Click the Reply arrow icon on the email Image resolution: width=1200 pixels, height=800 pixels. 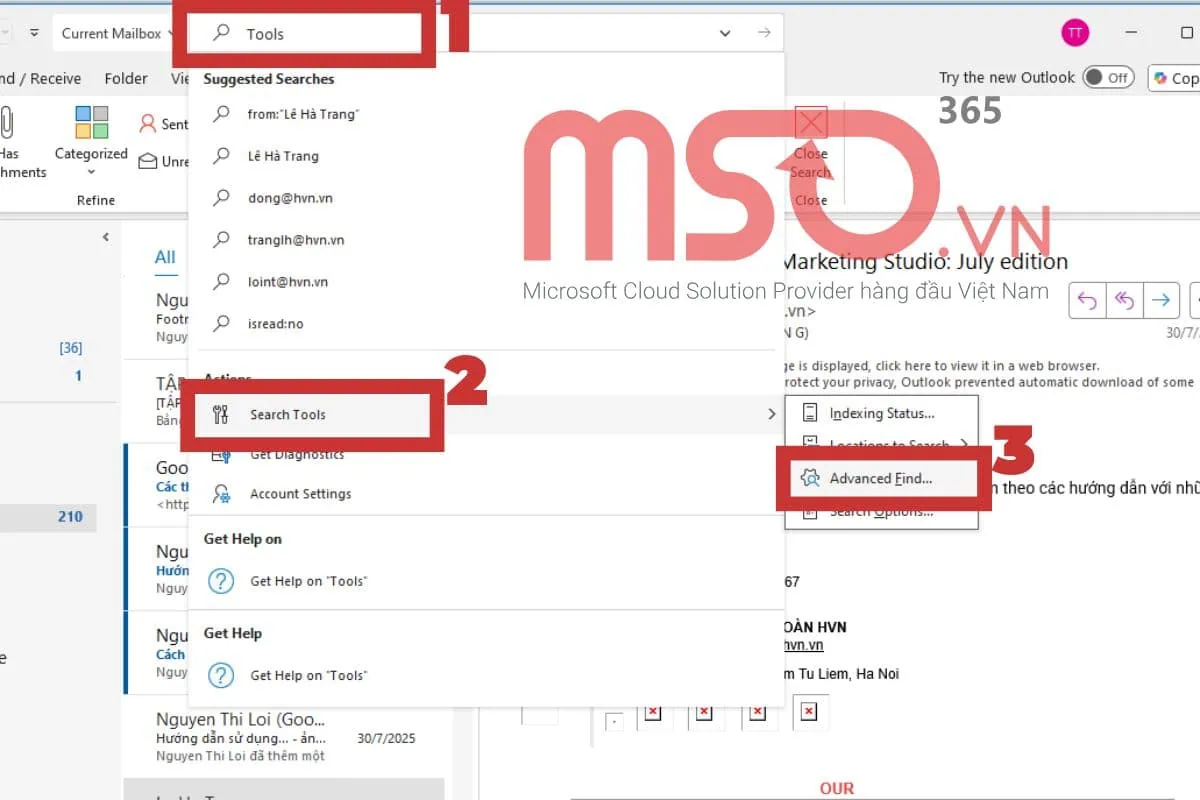coord(1087,300)
